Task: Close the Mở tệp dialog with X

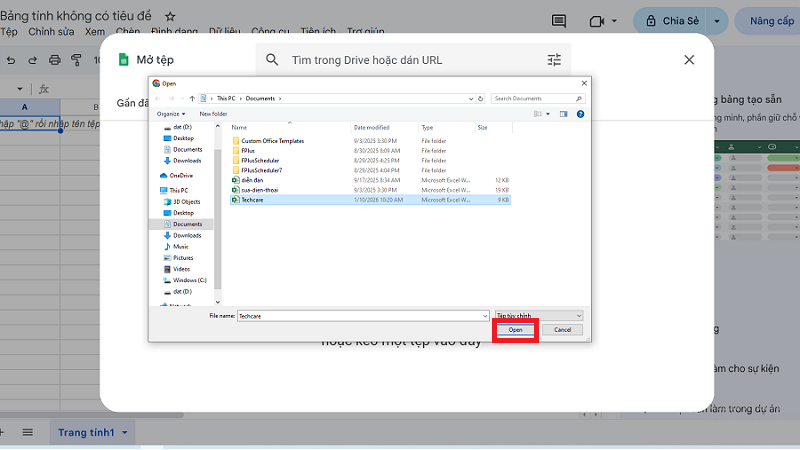Action: [689, 60]
